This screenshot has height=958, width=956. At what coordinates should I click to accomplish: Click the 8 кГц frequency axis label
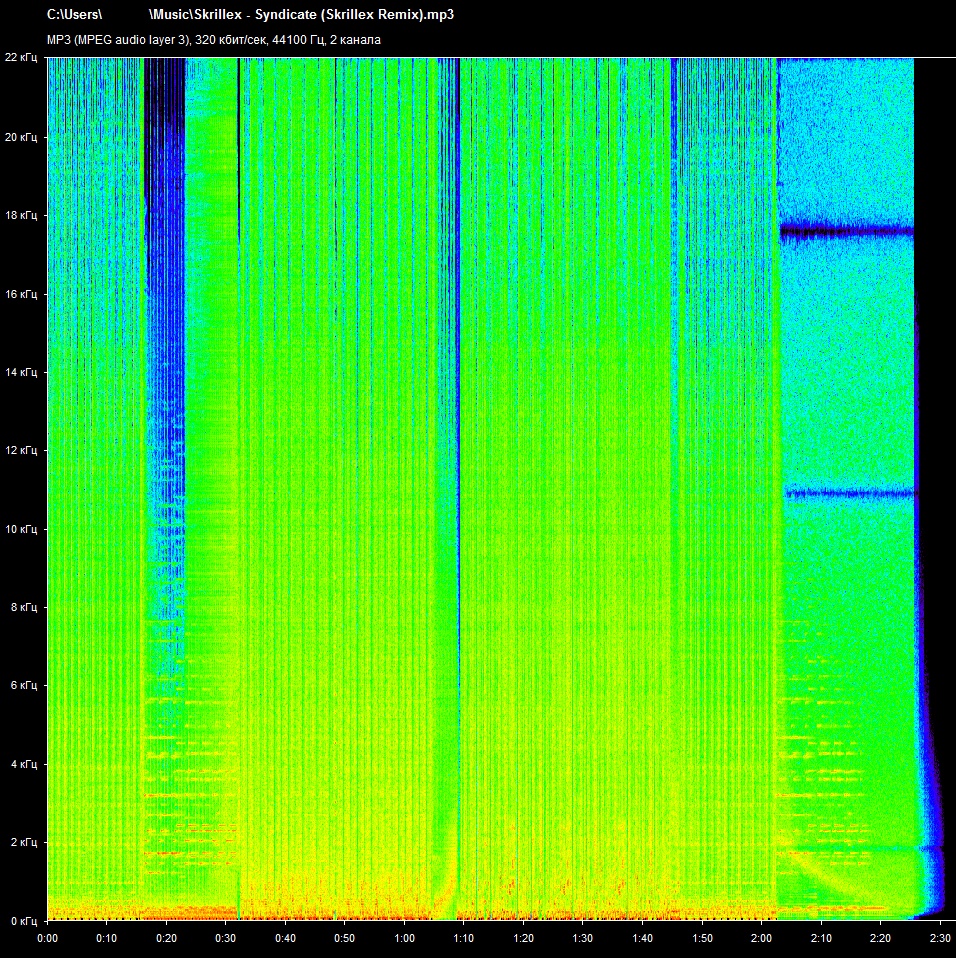point(23,607)
